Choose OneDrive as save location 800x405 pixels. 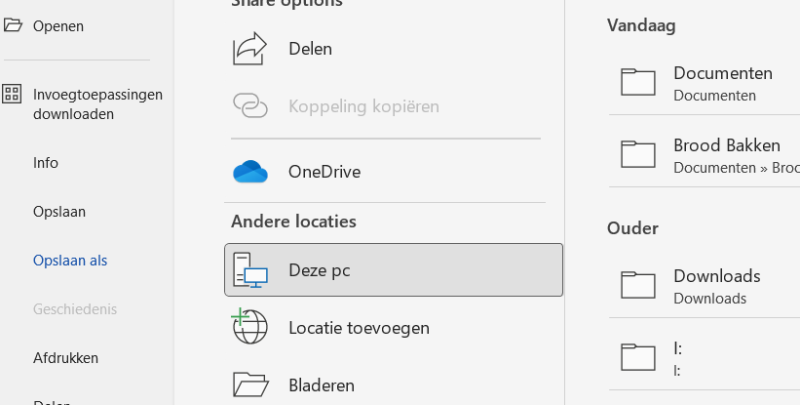pyautogui.click(x=324, y=172)
